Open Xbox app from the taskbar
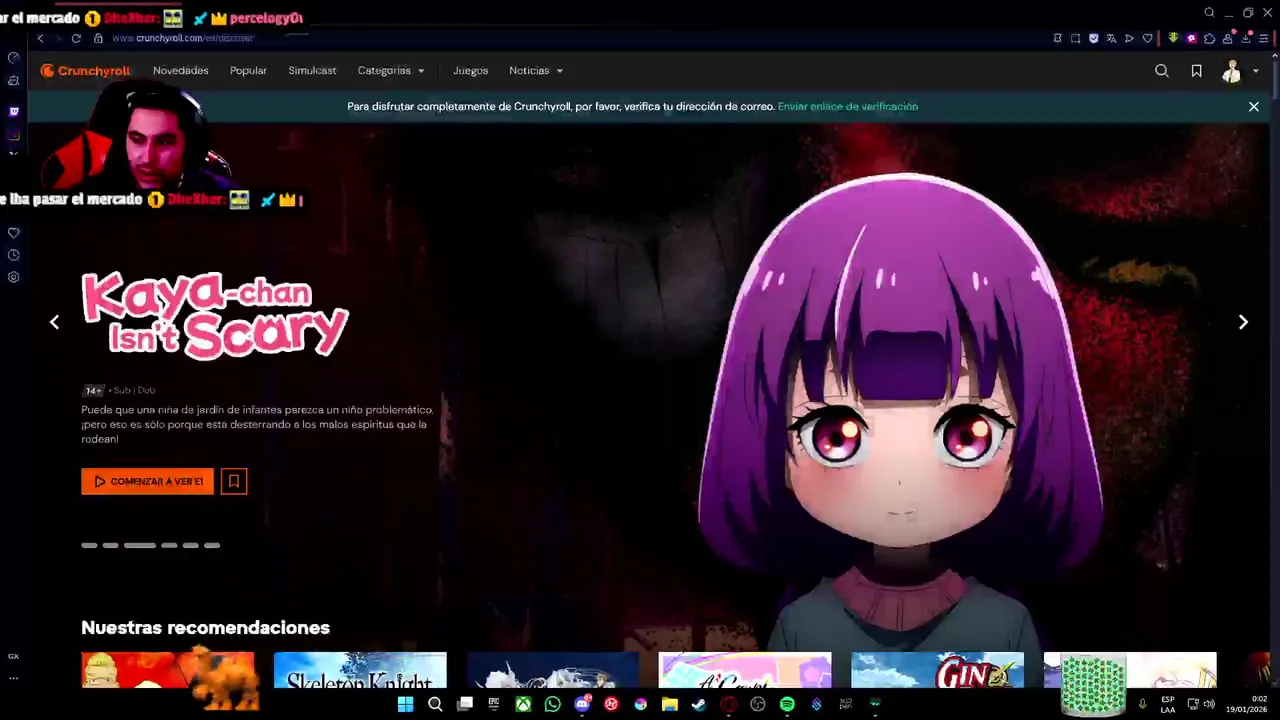This screenshot has height=720, width=1280. tap(523, 704)
